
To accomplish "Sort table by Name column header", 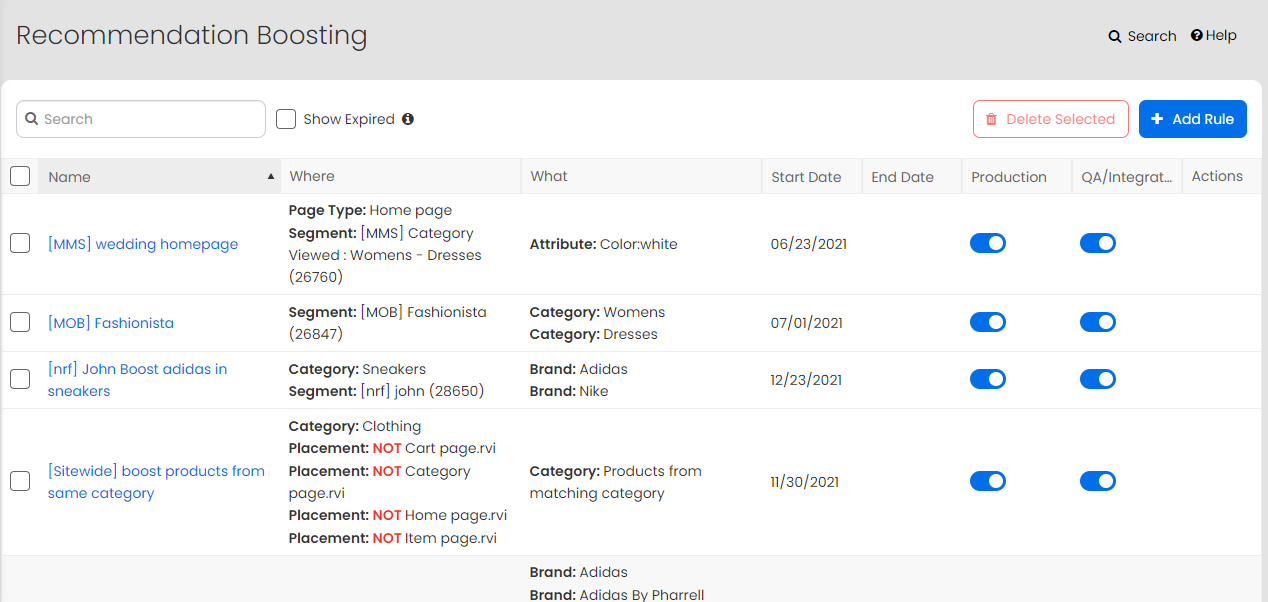I will (x=159, y=176).
